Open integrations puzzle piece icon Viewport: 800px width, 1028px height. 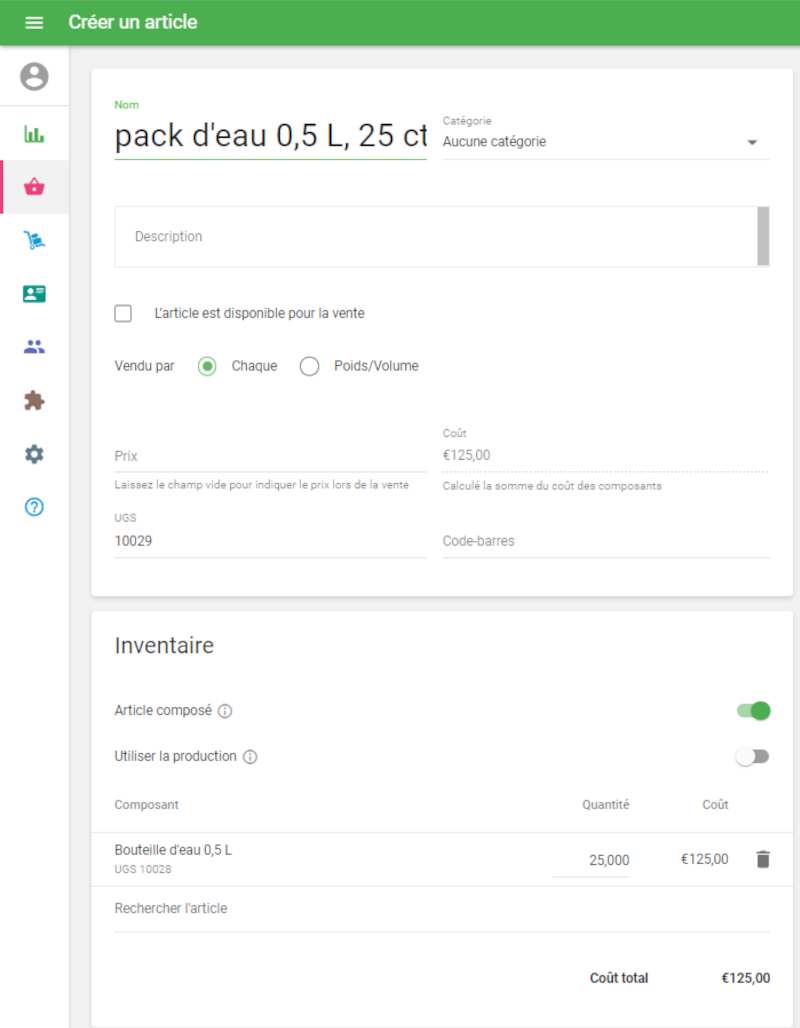pos(34,401)
